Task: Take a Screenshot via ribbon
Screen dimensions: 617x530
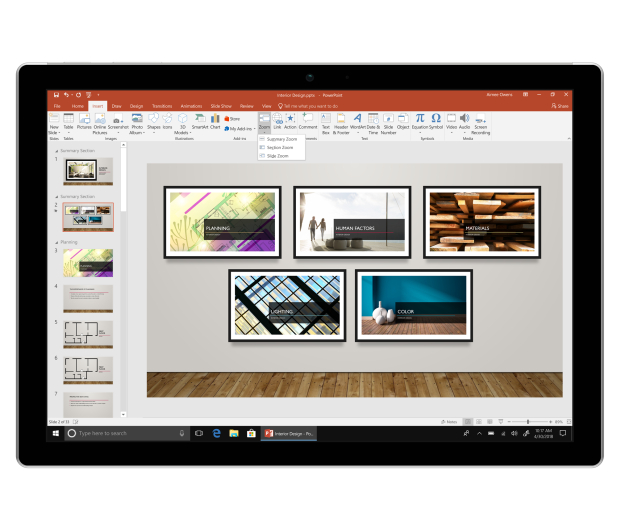Action: coord(118,122)
